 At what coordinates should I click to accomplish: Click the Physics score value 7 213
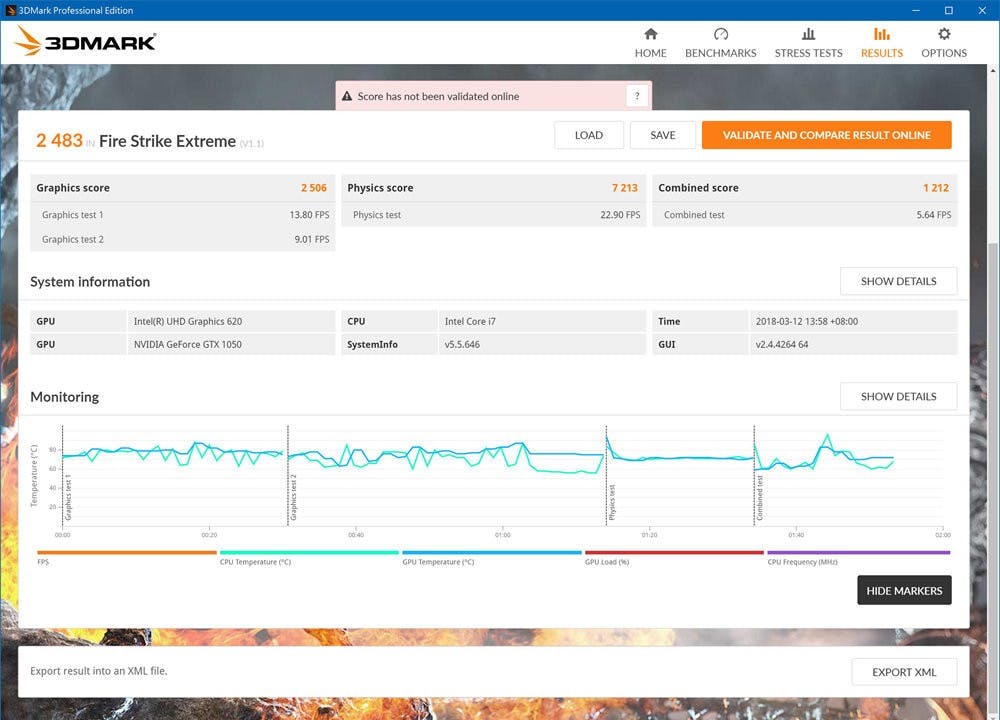[625, 188]
